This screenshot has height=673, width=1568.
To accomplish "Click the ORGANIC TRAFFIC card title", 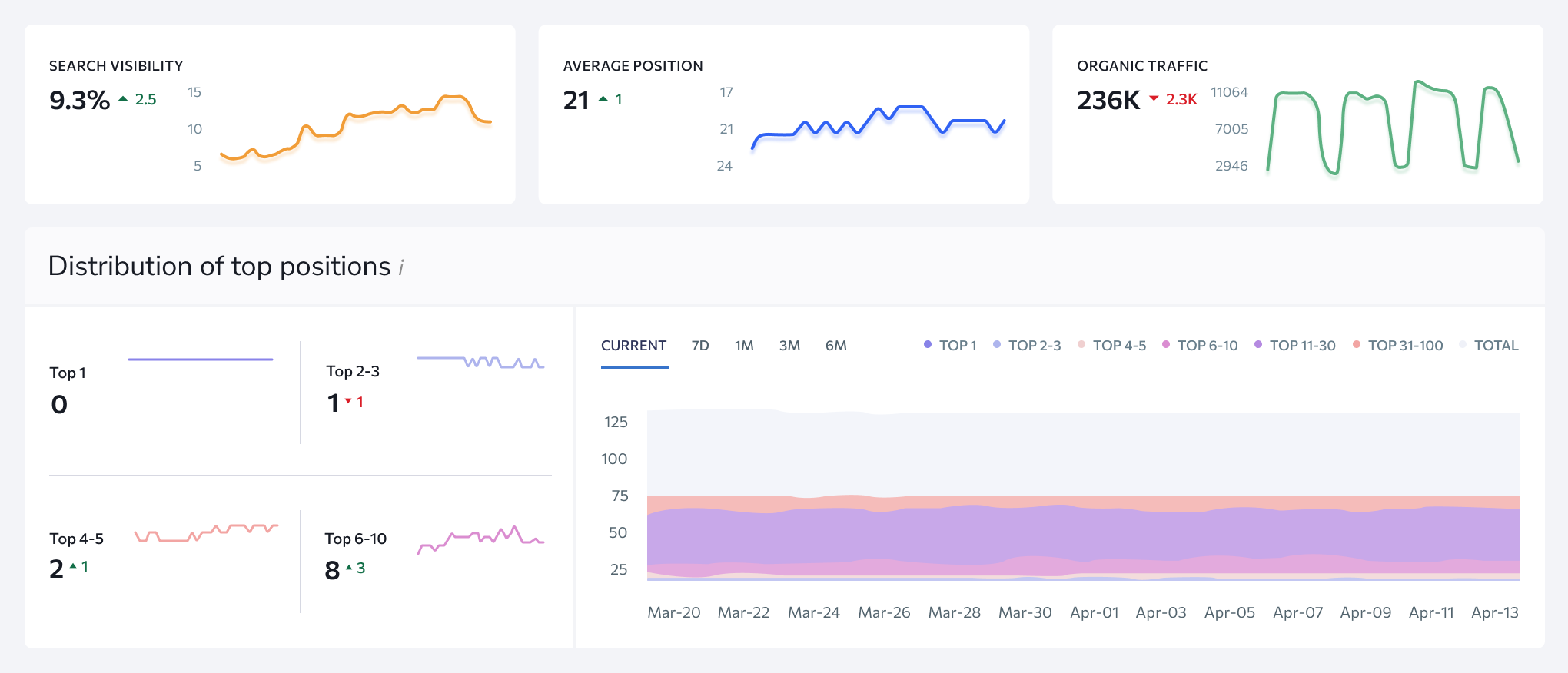I will (x=1142, y=66).
